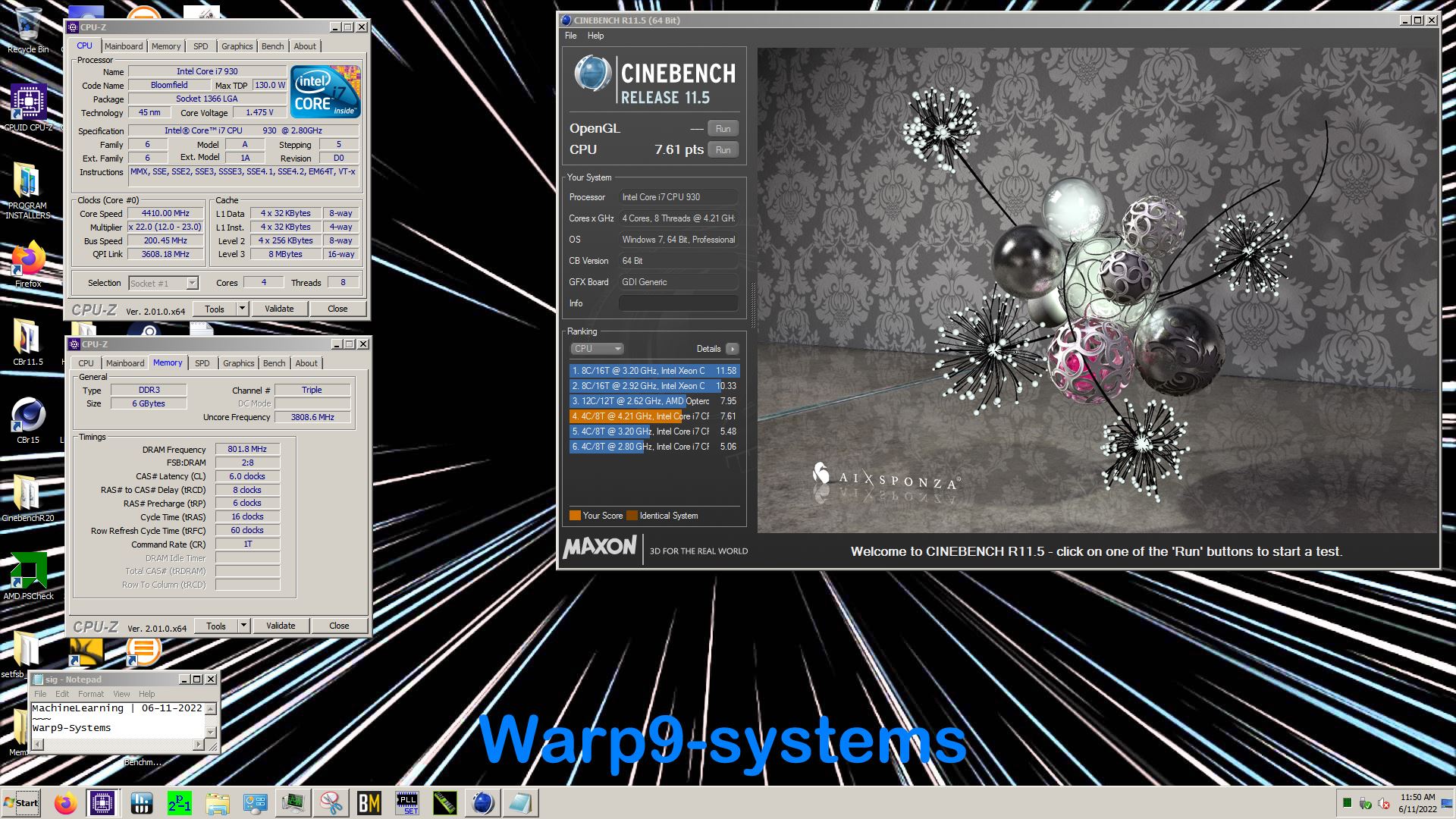Open the CBr11.5 folder on the desktop
Screen dimensions: 1456x819
point(28,341)
